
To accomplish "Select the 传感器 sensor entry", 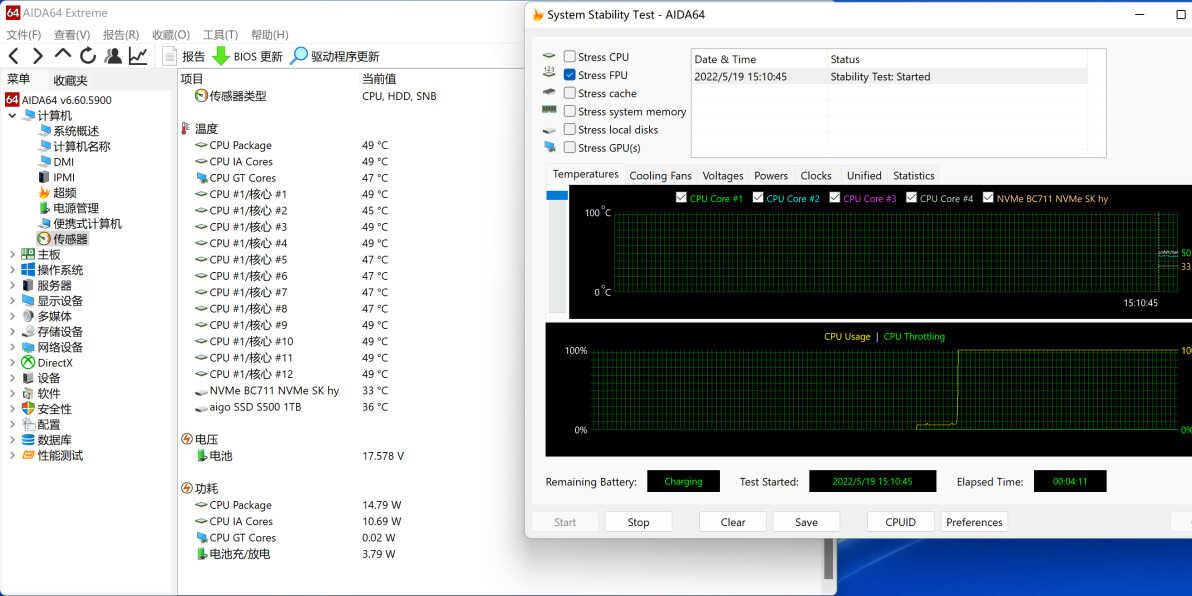I will (x=70, y=239).
